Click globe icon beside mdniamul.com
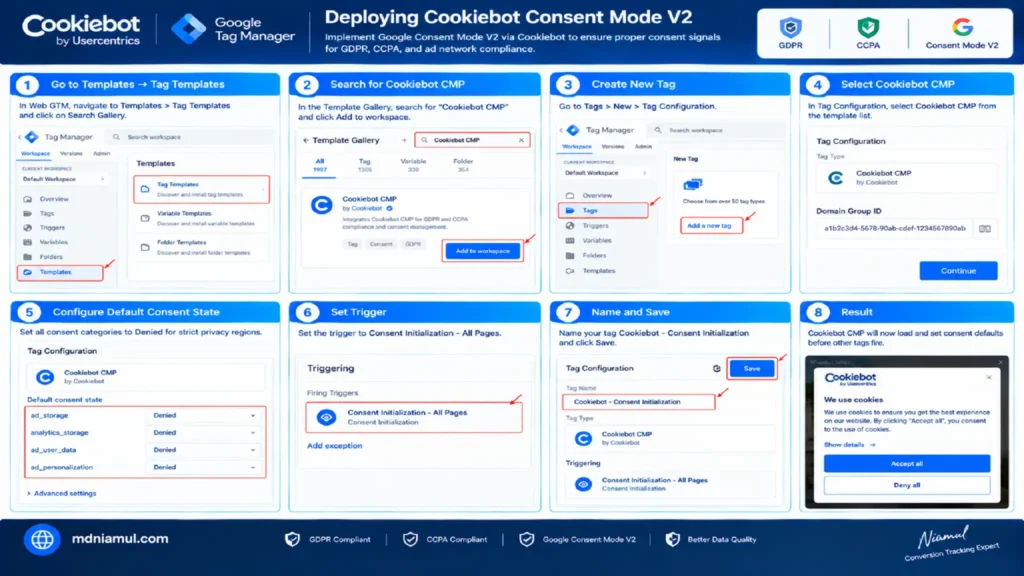The image size is (1024, 576). [42, 539]
